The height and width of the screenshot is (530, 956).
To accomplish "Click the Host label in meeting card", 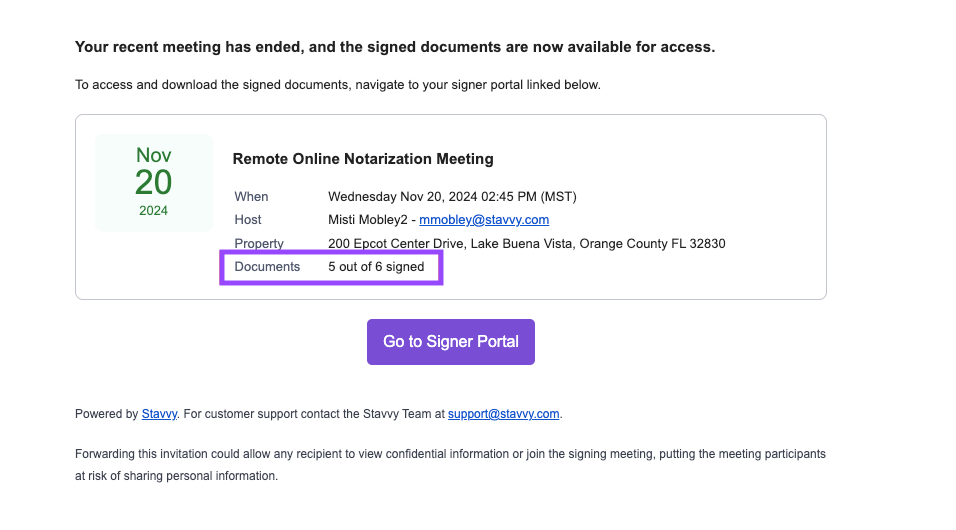I will pos(248,220).
